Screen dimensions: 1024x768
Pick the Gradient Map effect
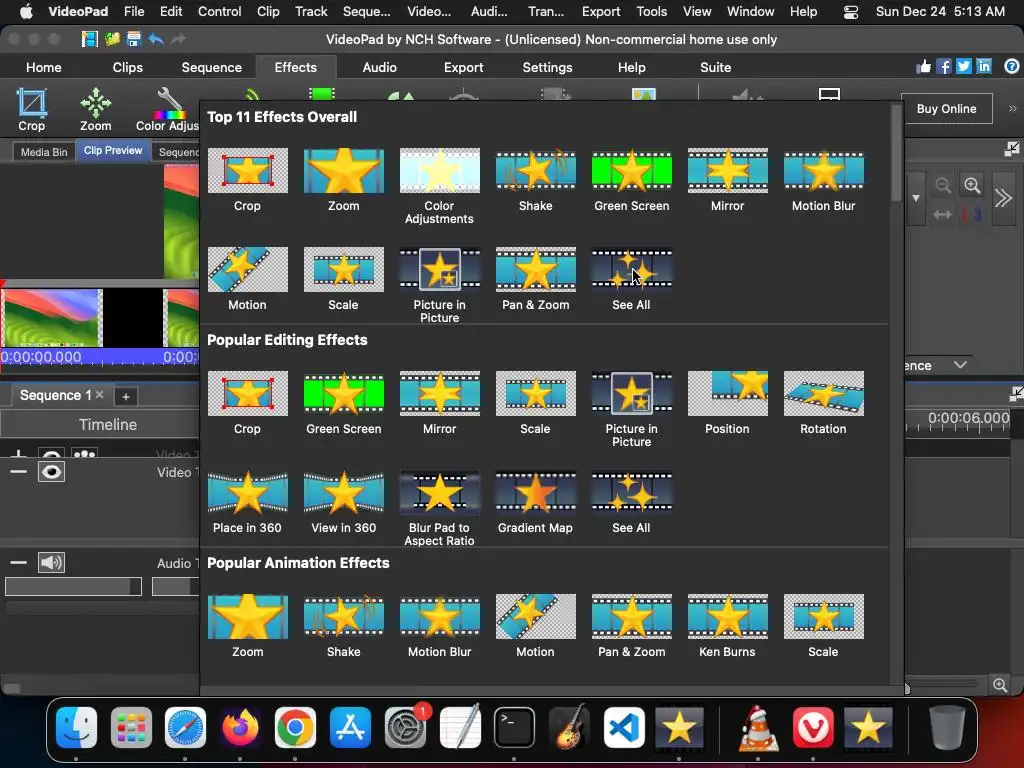pos(536,502)
